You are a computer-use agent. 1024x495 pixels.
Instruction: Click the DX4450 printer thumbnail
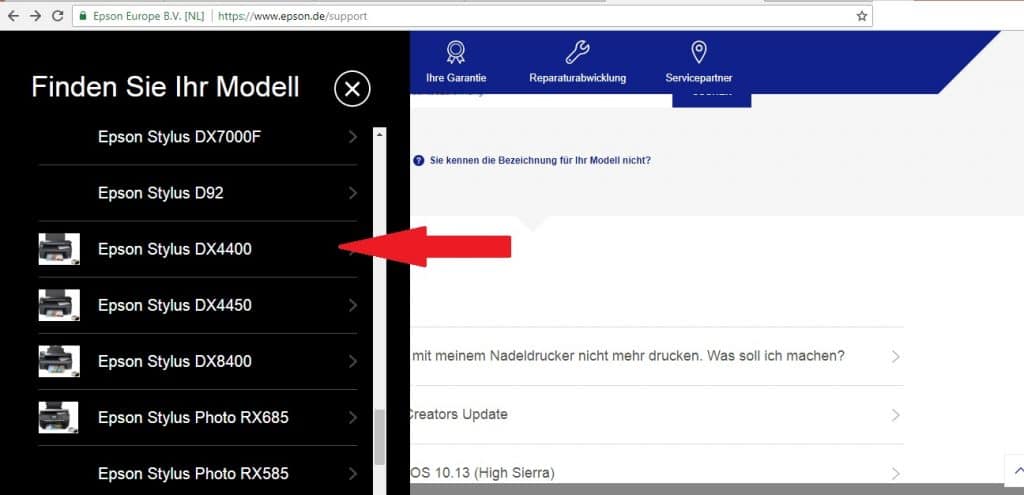click(59, 305)
